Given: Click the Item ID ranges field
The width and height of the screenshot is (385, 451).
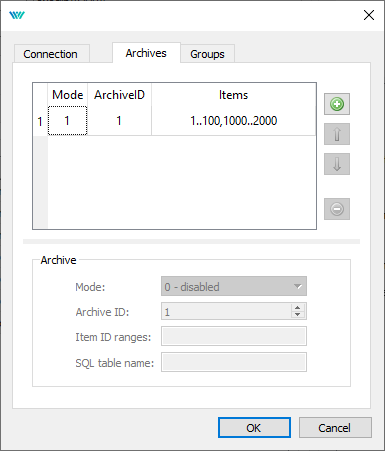Looking at the screenshot, I should [234, 336].
